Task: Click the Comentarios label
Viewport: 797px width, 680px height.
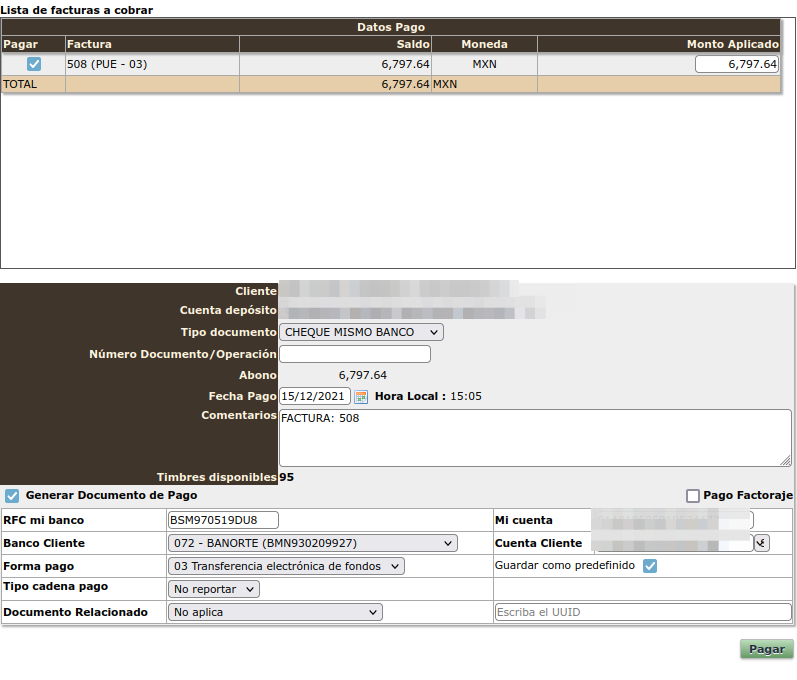Action: pyautogui.click(x=239, y=415)
